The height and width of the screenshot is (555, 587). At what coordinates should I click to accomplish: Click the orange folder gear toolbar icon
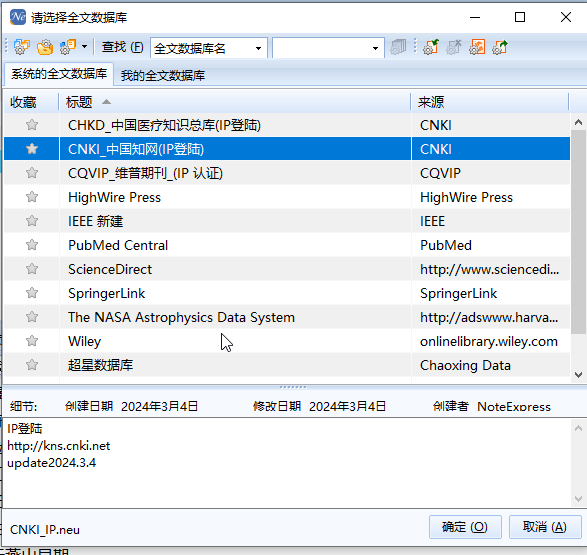point(45,47)
